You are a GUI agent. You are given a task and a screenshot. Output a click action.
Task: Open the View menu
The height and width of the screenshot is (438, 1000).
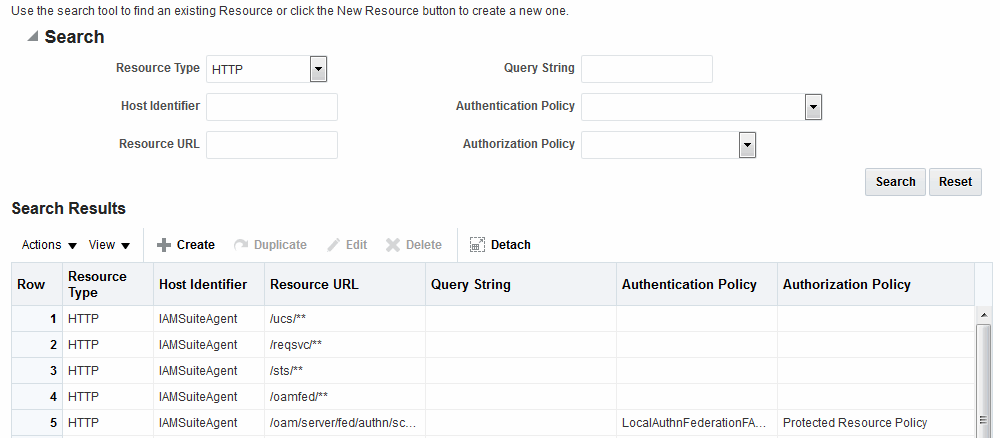pos(109,245)
